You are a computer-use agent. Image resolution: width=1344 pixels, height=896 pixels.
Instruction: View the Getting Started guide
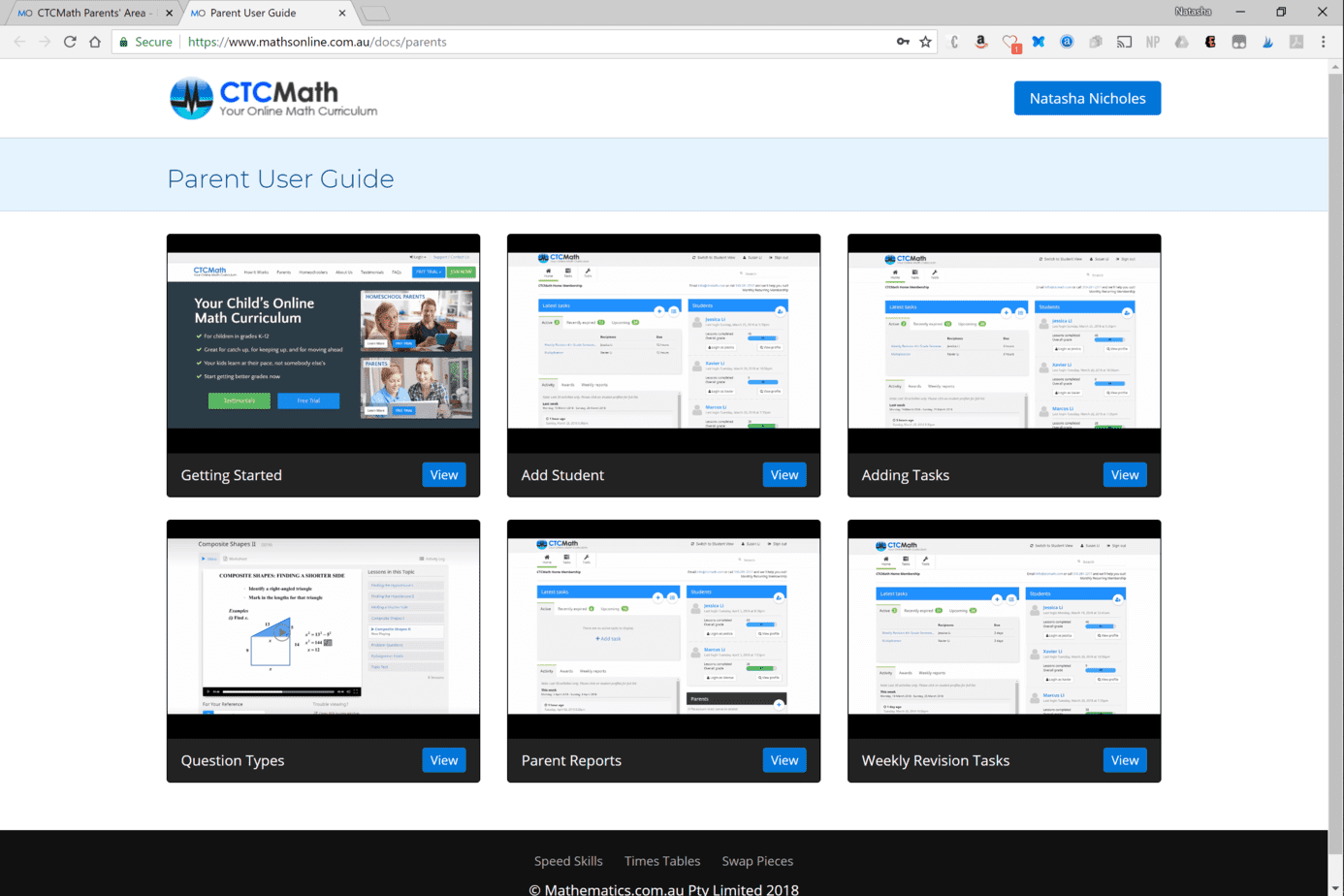point(444,475)
